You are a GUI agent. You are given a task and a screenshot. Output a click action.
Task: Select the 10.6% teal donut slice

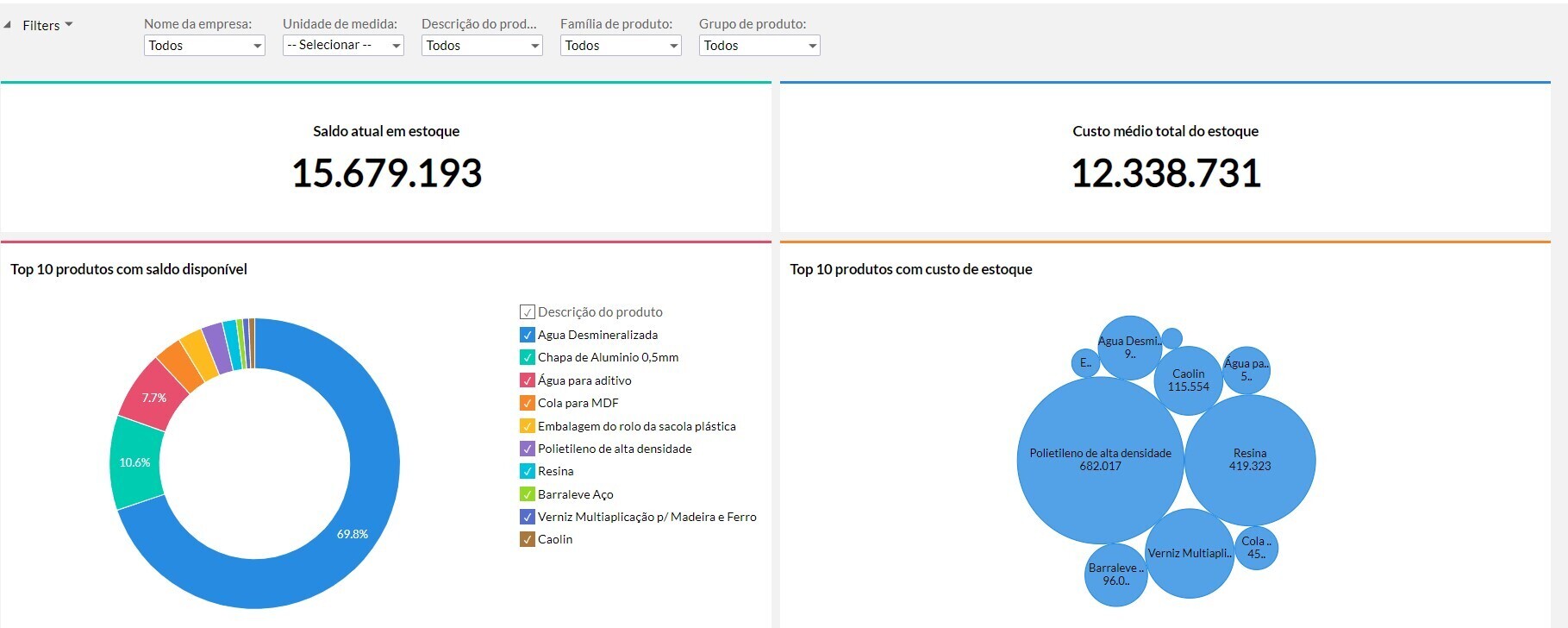coord(135,462)
